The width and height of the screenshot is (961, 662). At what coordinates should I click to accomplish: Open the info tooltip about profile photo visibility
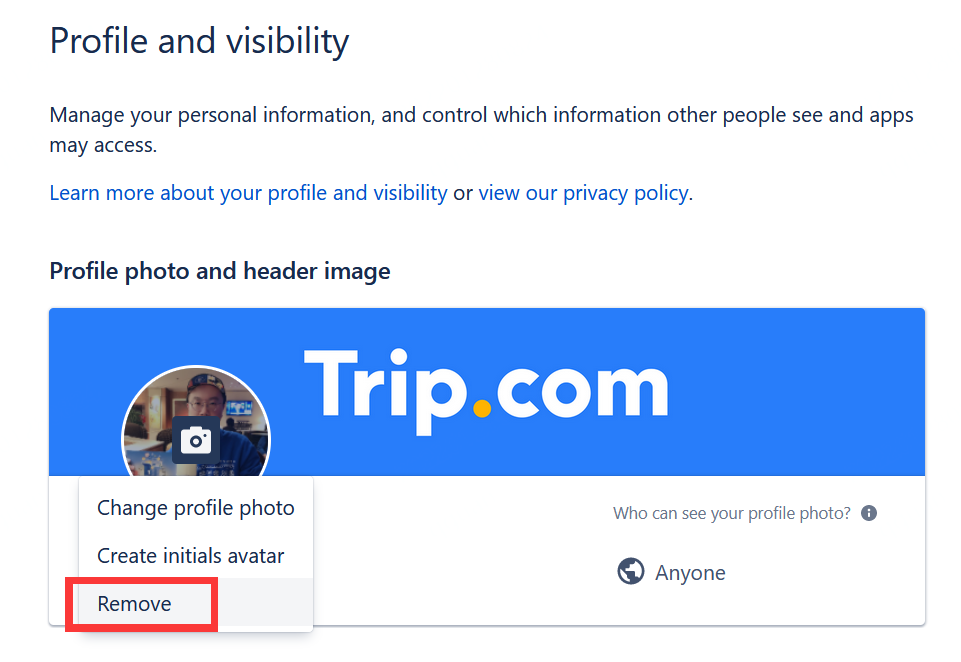tap(869, 512)
